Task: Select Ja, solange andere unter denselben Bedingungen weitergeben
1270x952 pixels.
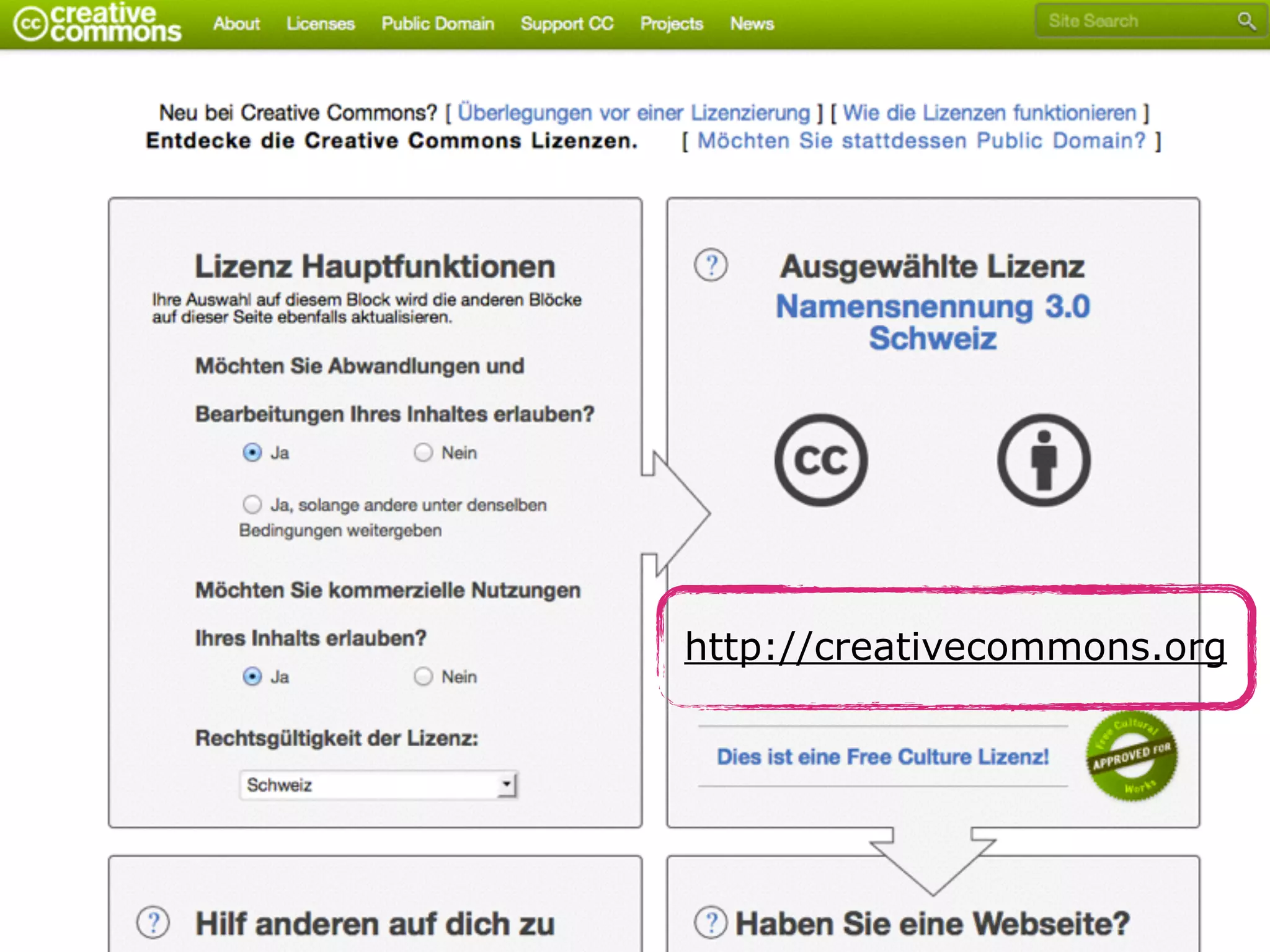Action: (x=252, y=505)
